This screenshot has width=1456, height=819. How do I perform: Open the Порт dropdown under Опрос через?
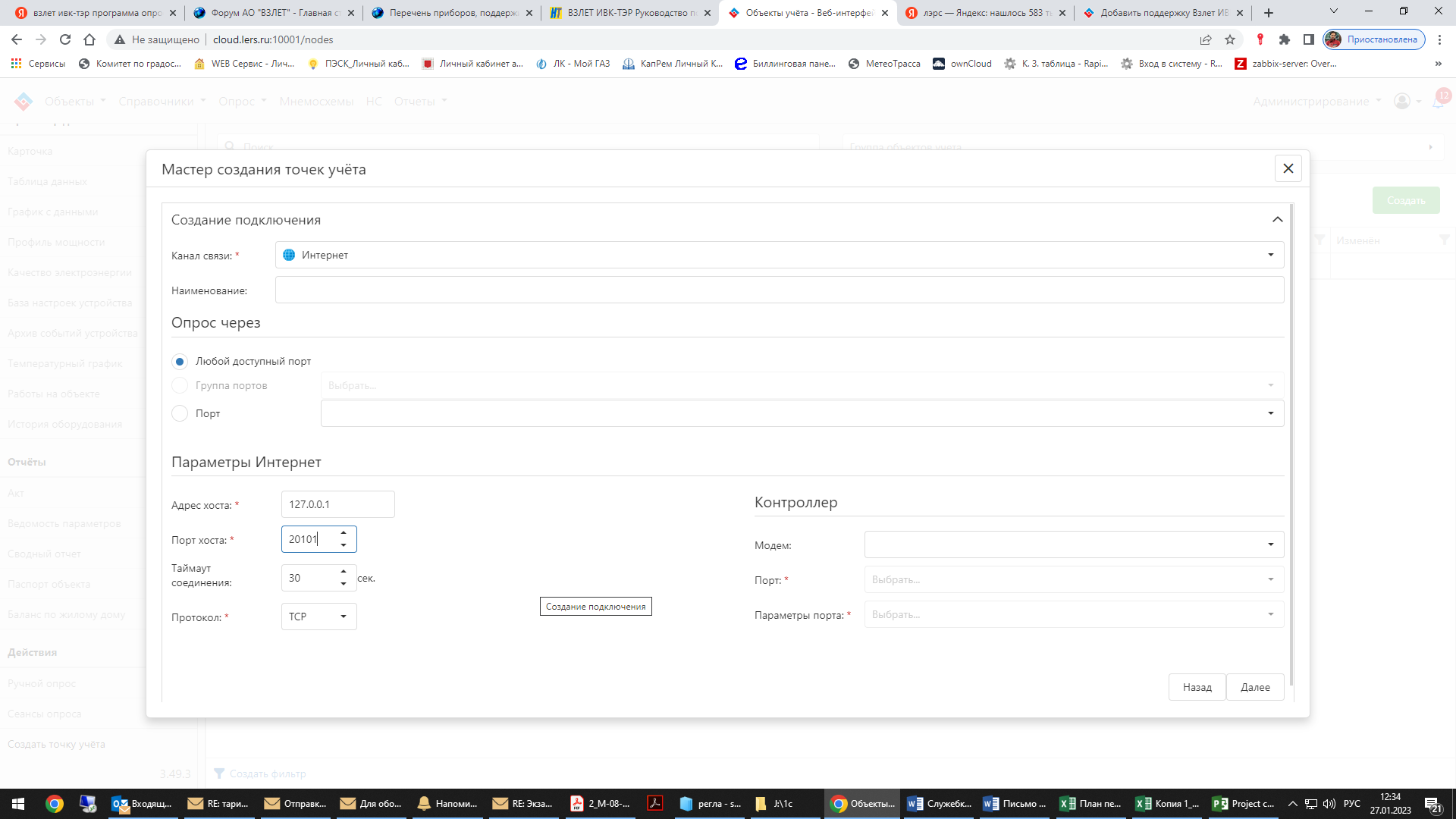(802, 413)
